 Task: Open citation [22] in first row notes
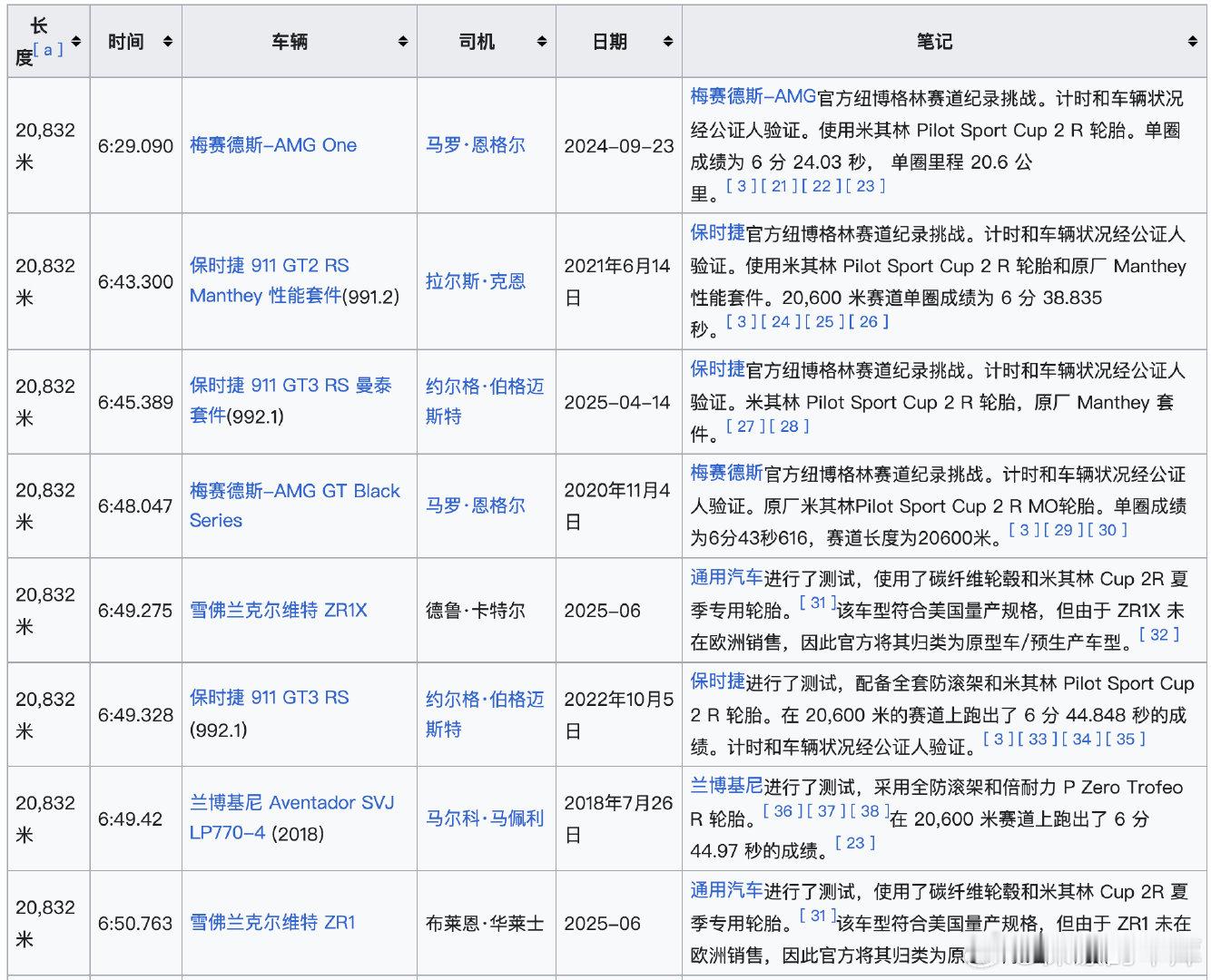[x=822, y=186]
